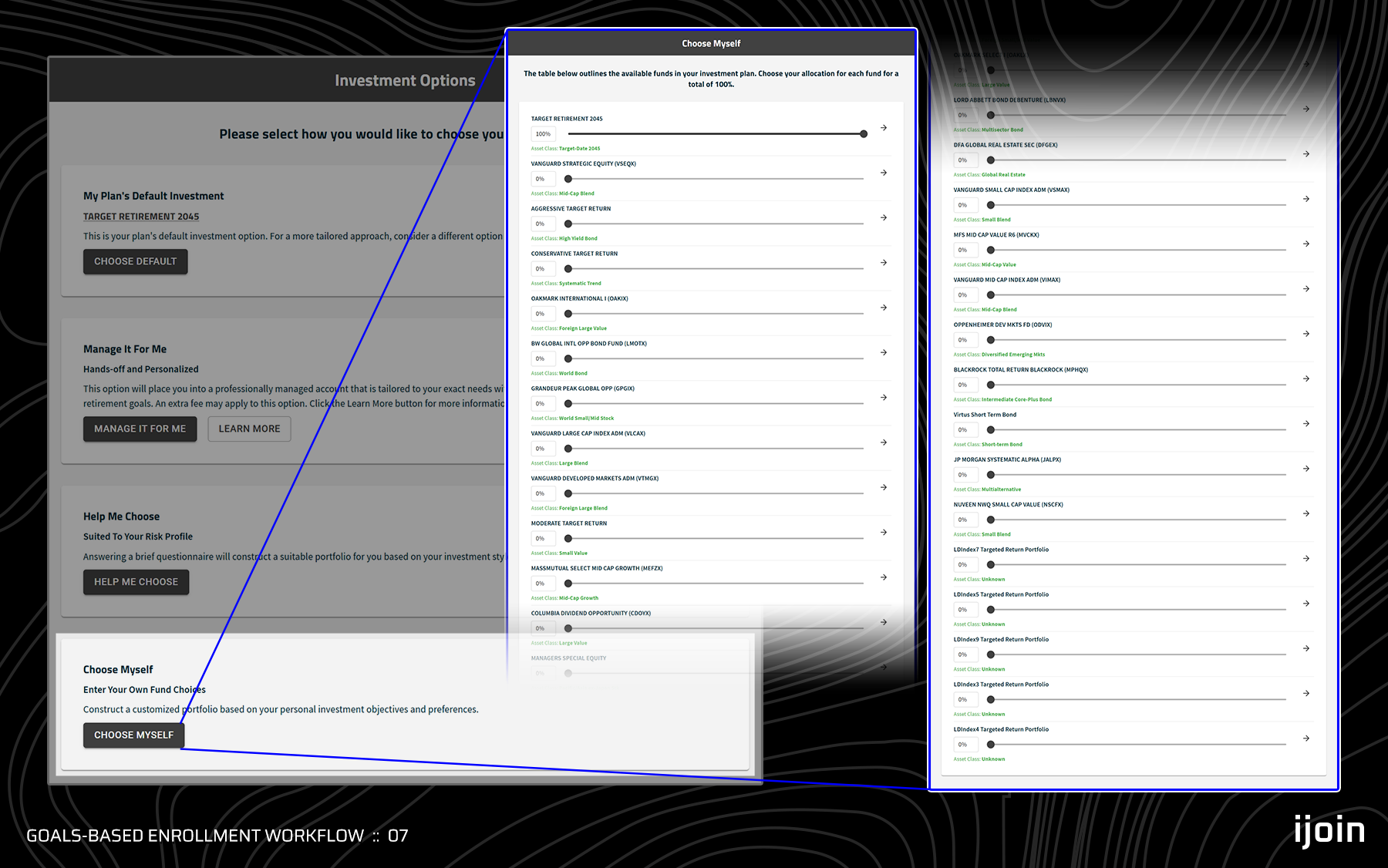Click the JP Morgan Systematic Alpha slider handle
Screen dimensions: 1388x868
click(991, 475)
